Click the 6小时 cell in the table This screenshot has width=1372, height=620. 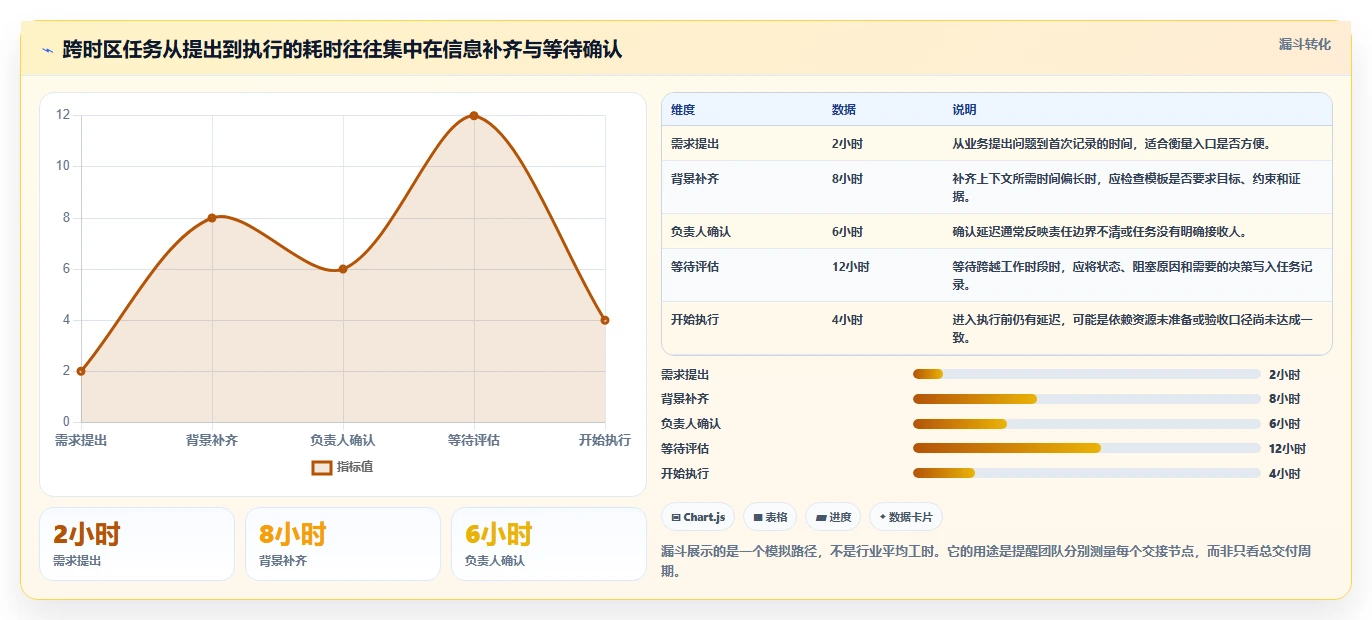[847, 232]
